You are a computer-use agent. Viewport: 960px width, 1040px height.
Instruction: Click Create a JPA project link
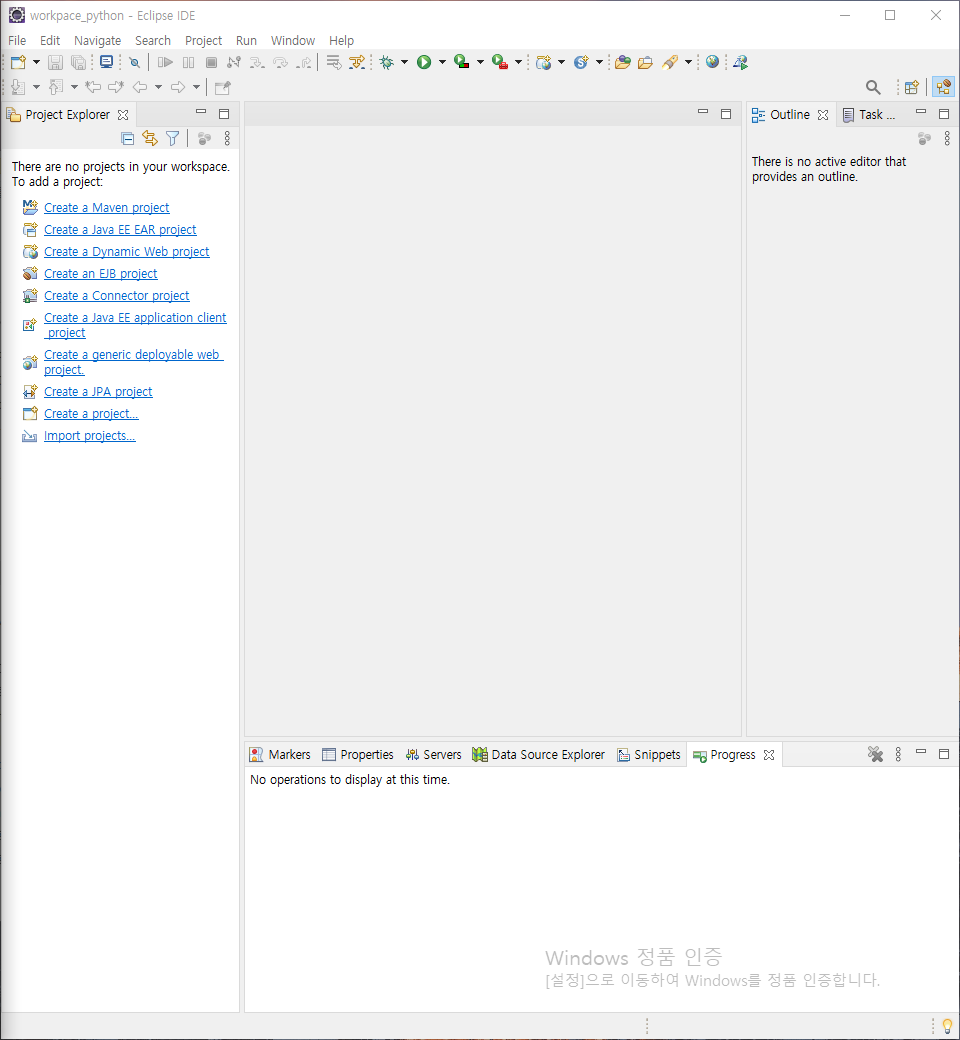(x=98, y=391)
